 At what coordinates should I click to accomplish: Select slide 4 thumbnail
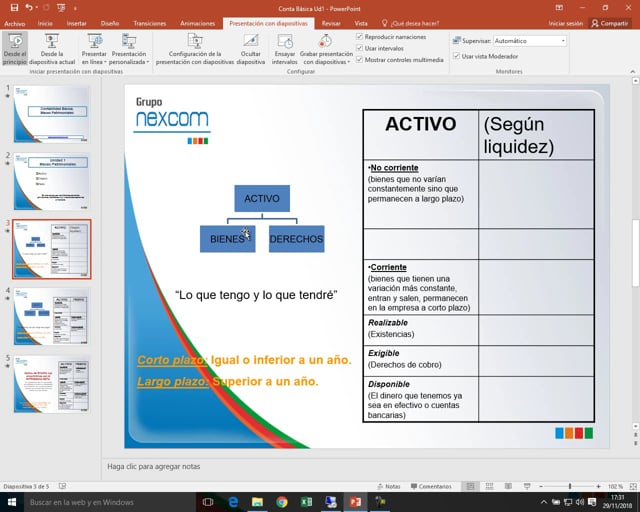(x=51, y=316)
